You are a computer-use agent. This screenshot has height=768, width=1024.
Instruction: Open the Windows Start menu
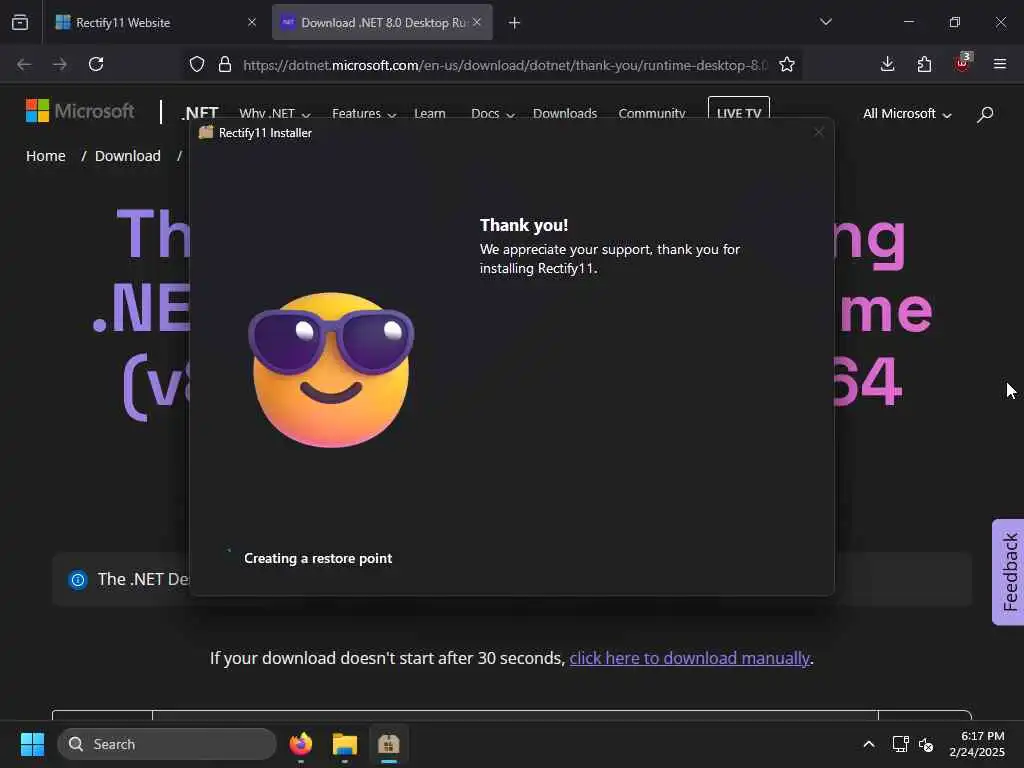[32, 744]
